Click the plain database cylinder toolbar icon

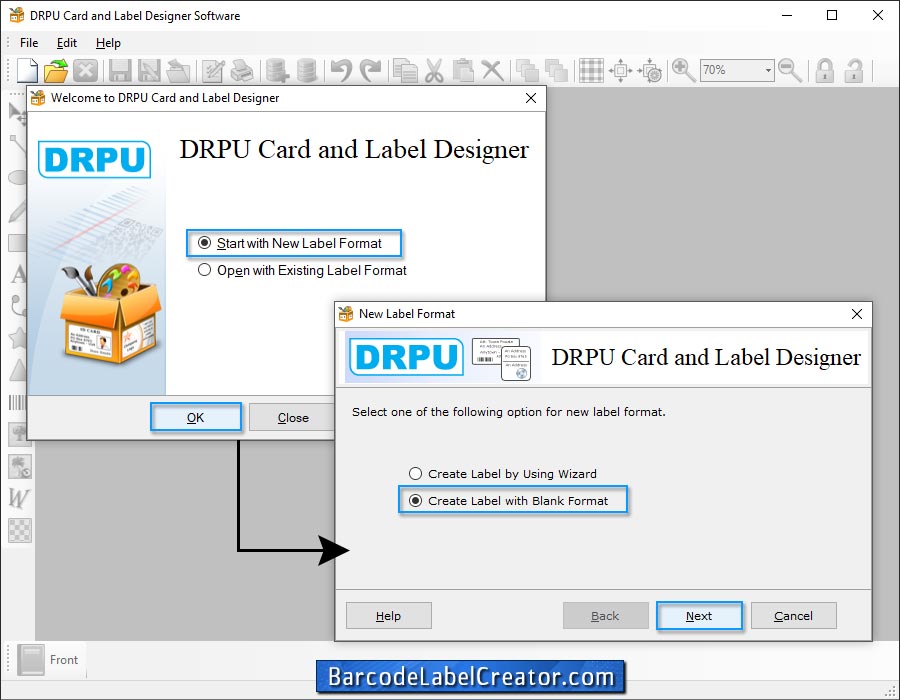coord(307,71)
